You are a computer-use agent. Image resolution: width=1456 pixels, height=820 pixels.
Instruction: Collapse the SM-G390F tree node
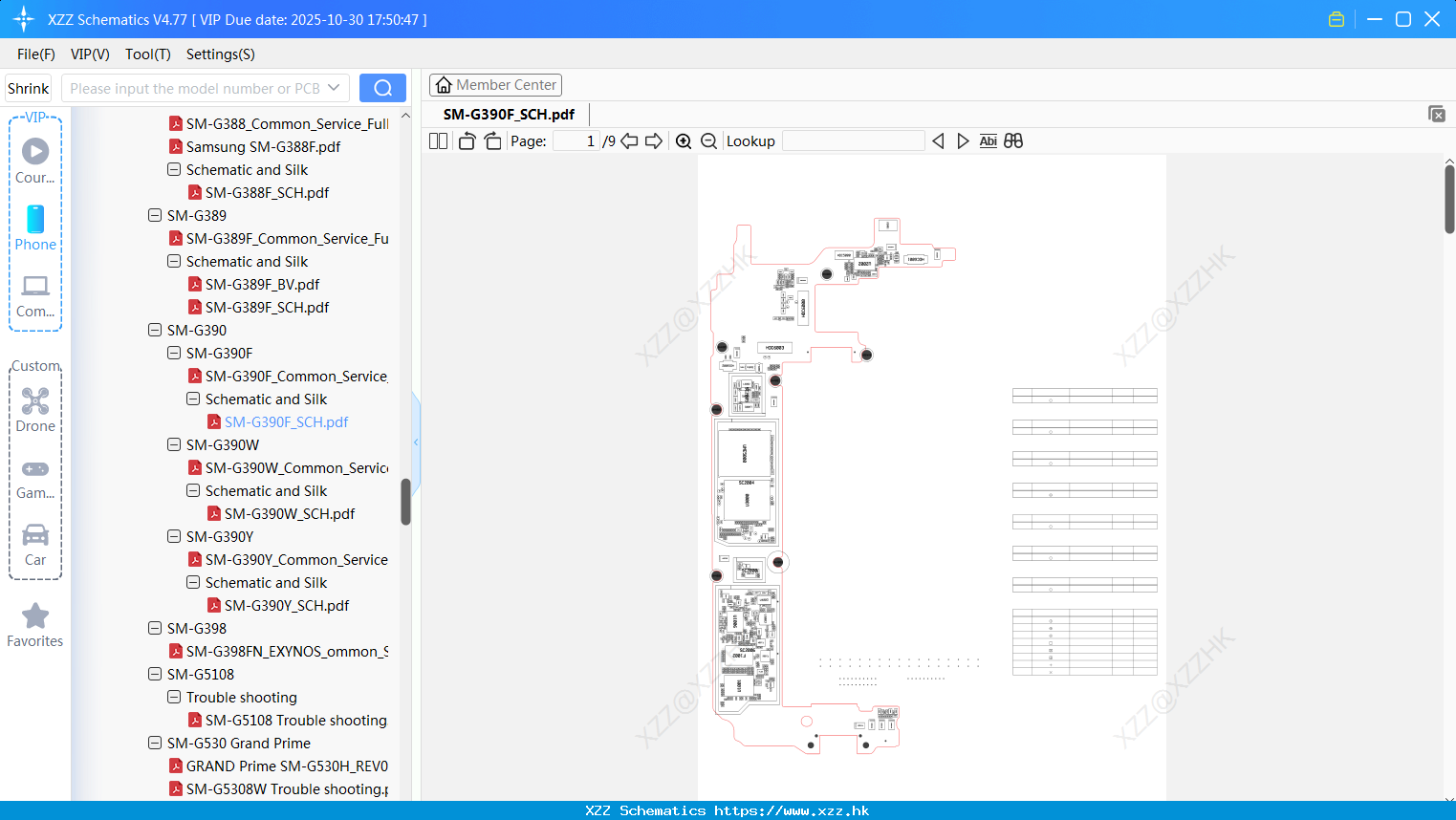[174, 353]
